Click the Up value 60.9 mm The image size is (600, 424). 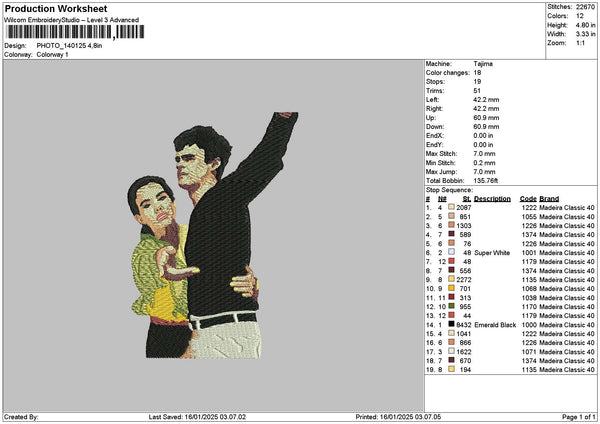tap(486, 118)
